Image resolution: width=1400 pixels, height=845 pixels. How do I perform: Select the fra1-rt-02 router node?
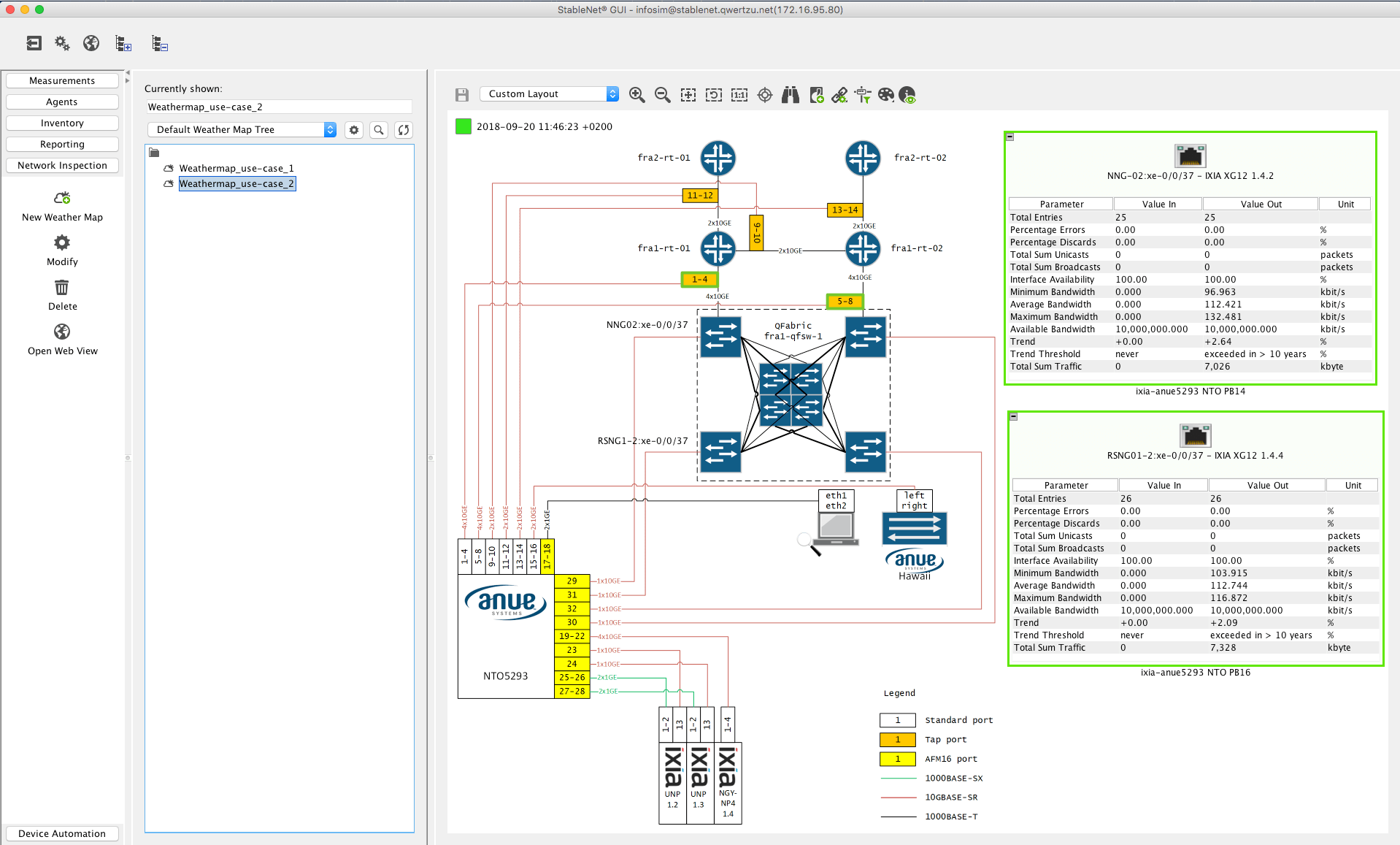point(863,248)
